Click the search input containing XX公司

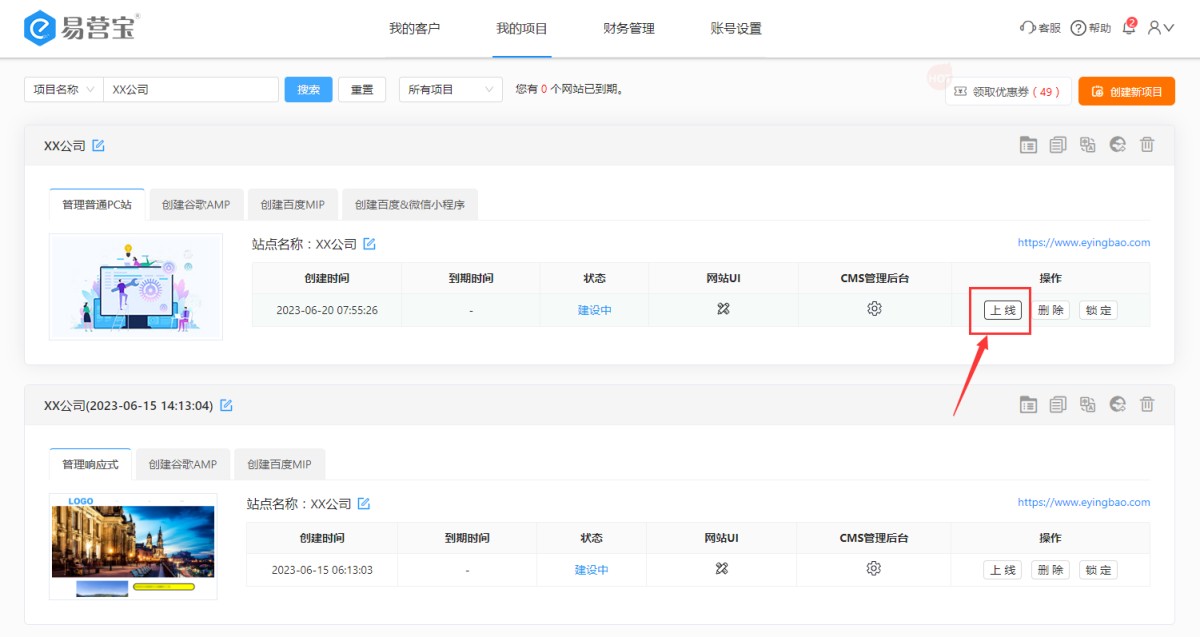click(190, 90)
